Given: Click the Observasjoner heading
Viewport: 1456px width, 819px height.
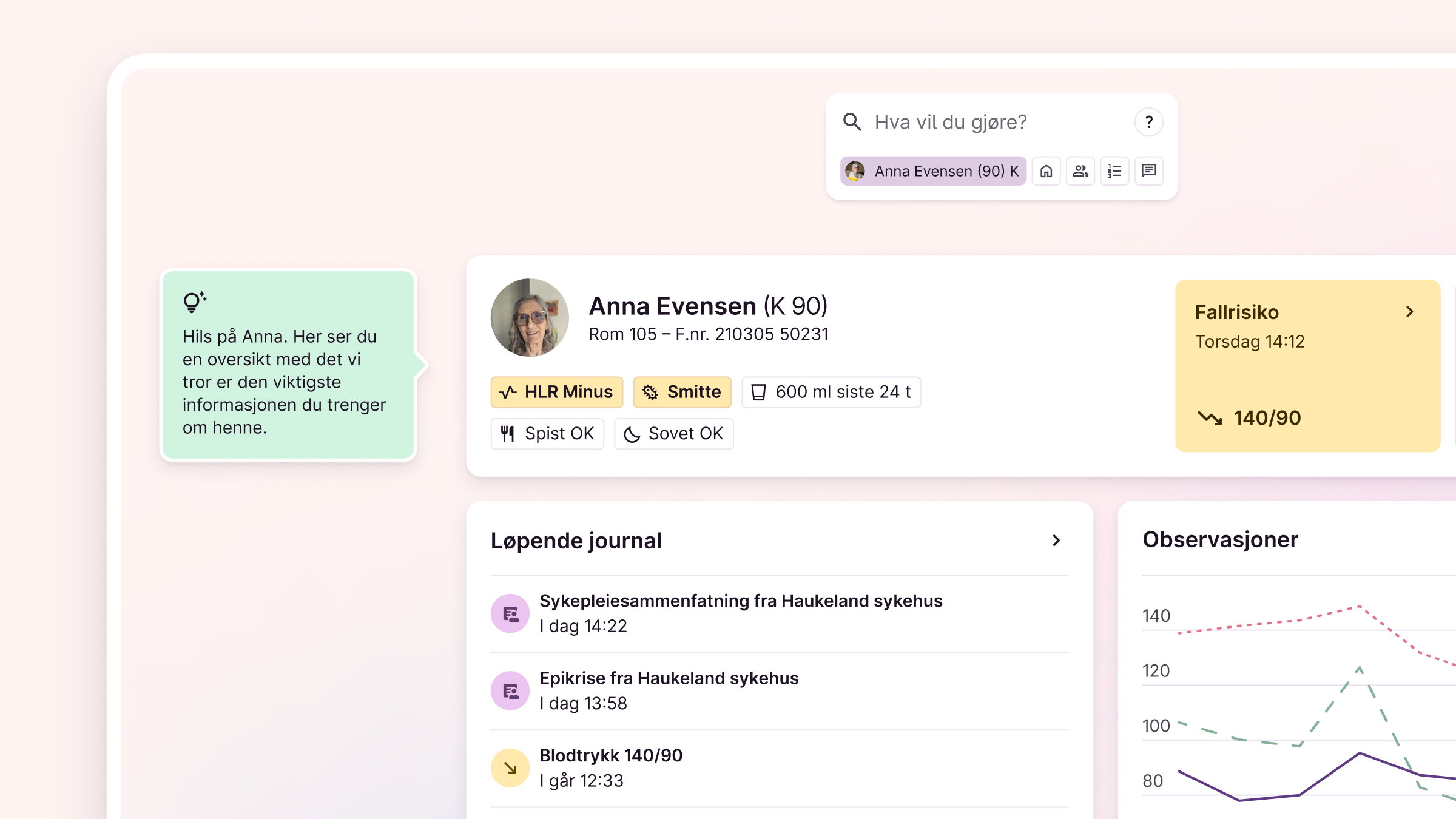Looking at the screenshot, I should tap(1220, 539).
